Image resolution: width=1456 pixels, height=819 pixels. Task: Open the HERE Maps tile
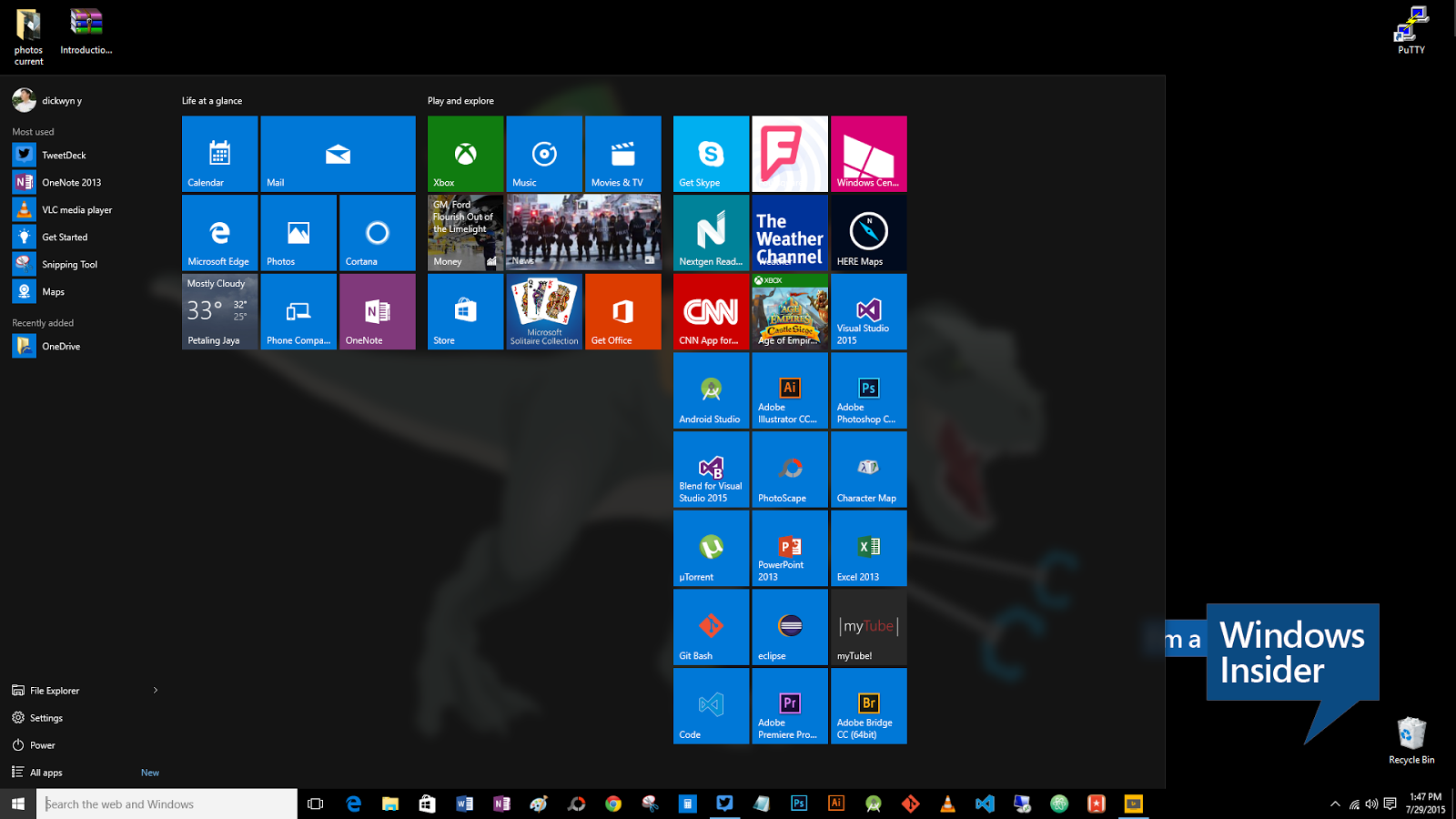pyautogui.click(x=869, y=233)
